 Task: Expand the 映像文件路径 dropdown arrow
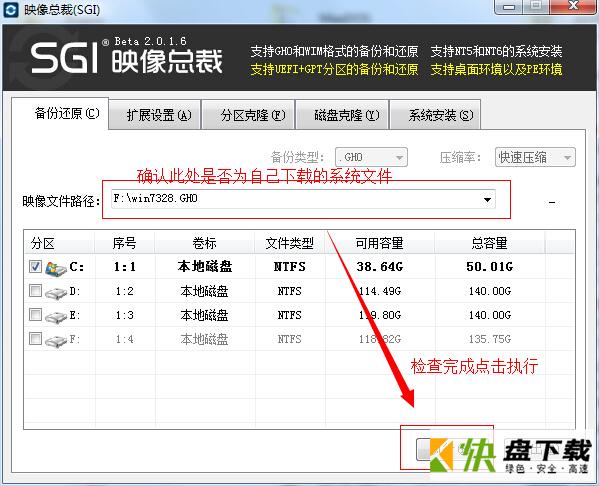coord(487,199)
